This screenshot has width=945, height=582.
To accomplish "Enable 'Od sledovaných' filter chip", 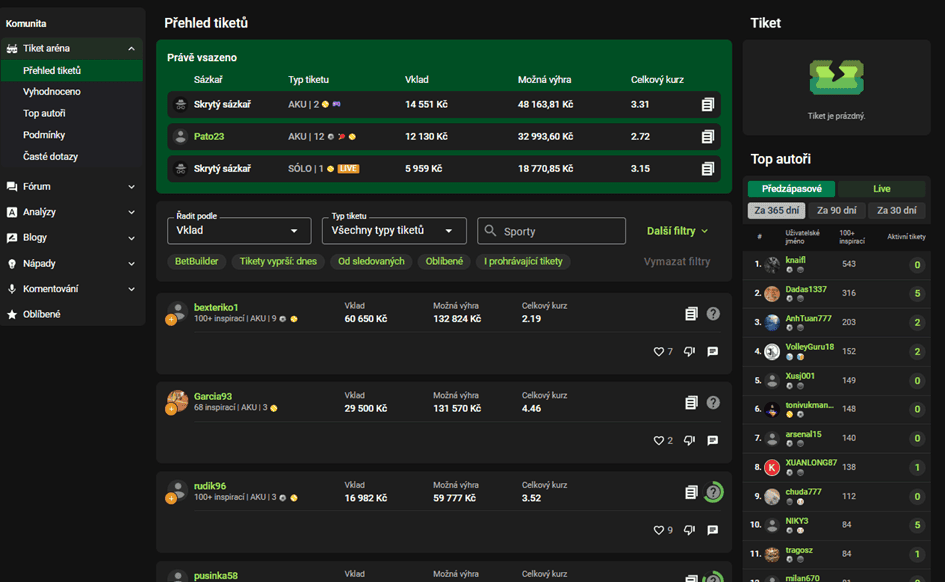I will pyautogui.click(x=371, y=261).
